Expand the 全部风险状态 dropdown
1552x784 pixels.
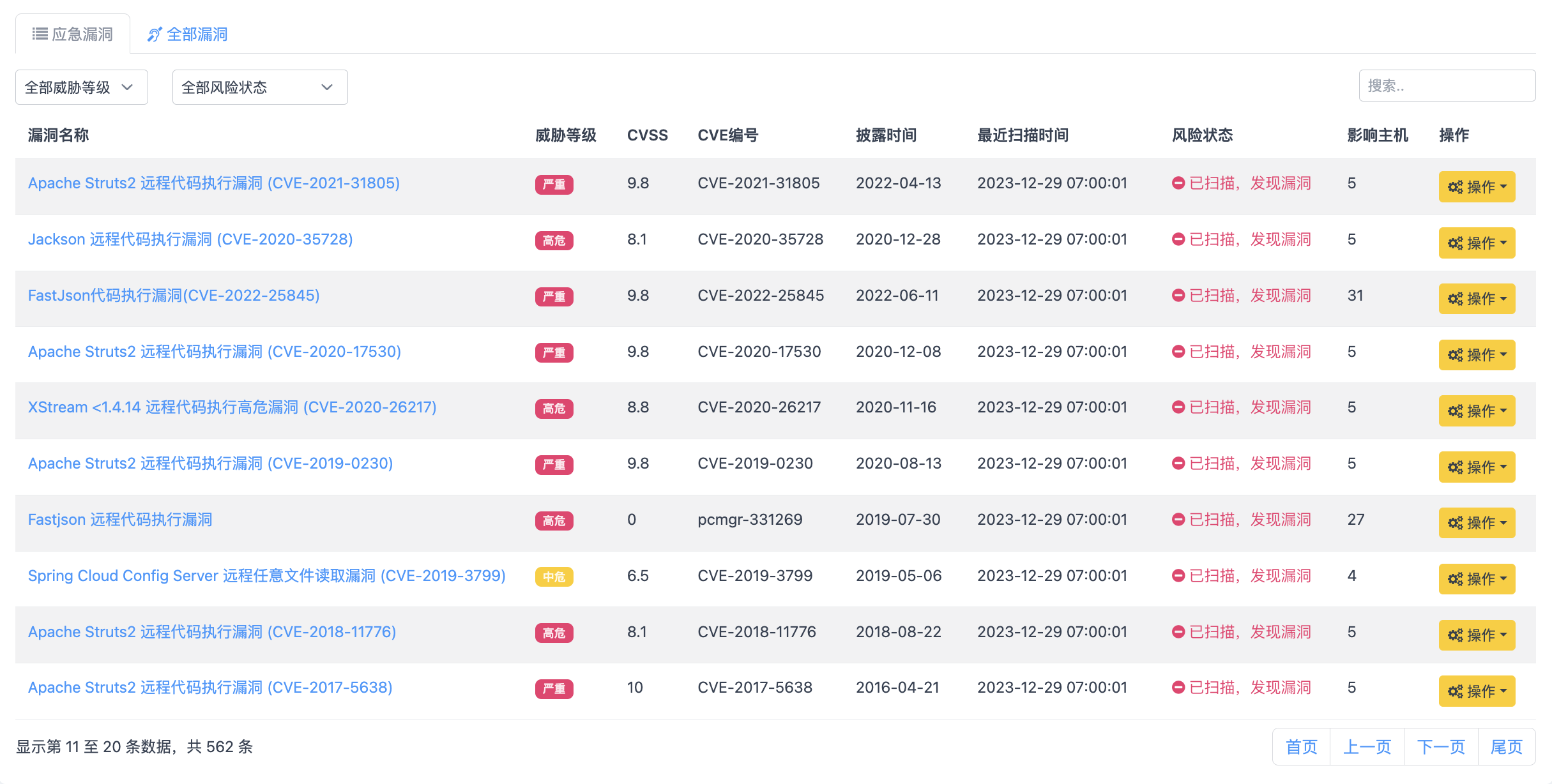[x=259, y=87]
